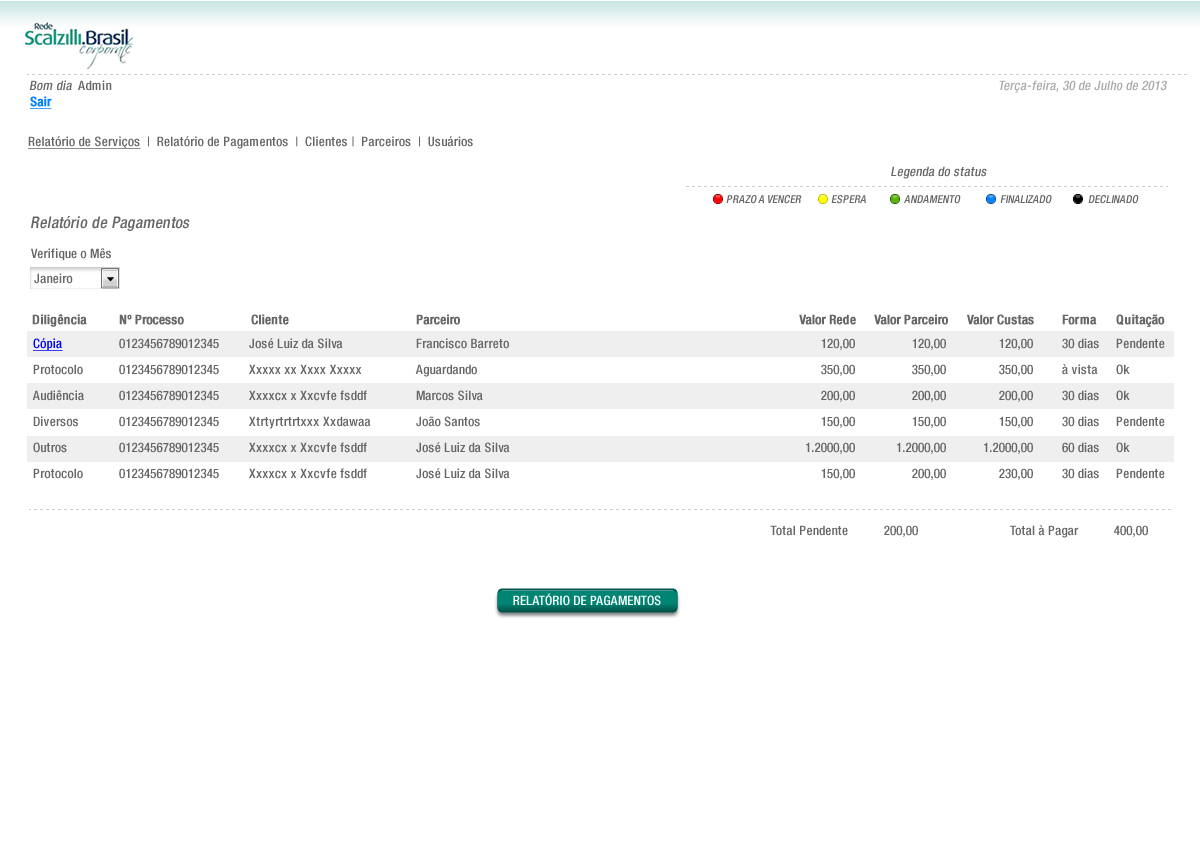This screenshot has width=1200, height=862.
Task: Open Relatório de Serviços menu item
Action: pos(84,142)
